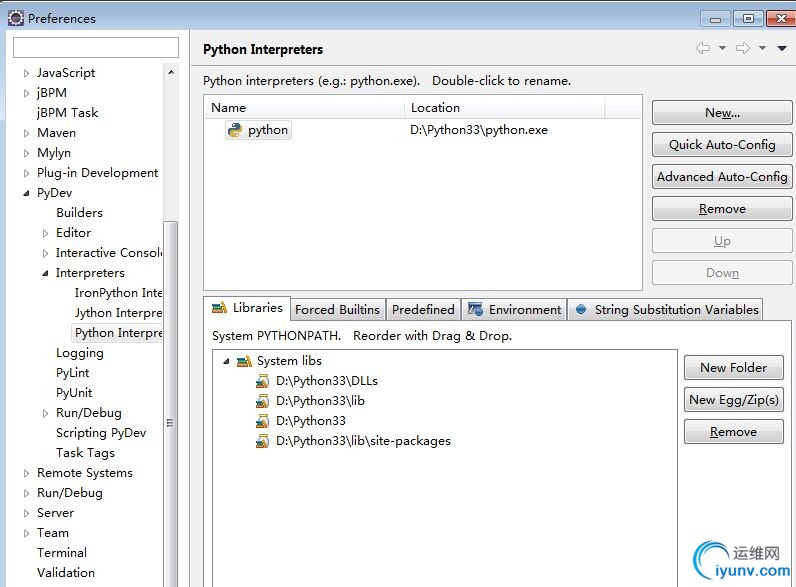Click the Preferences window title icon

[15, 18]
